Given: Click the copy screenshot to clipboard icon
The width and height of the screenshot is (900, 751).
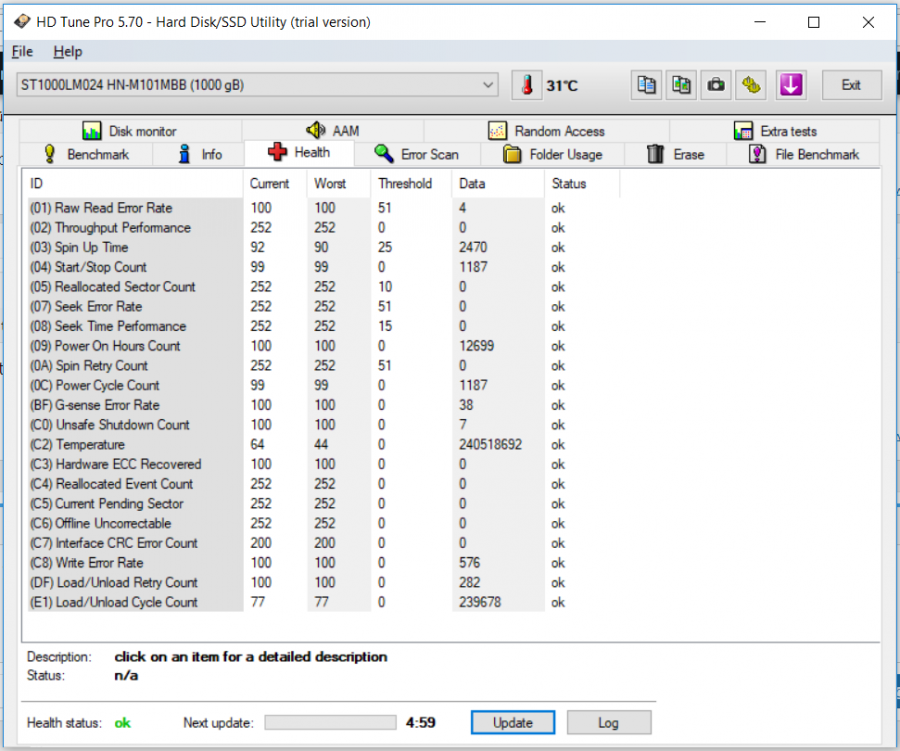Looking at the screenshot, I should click(681, 86).
